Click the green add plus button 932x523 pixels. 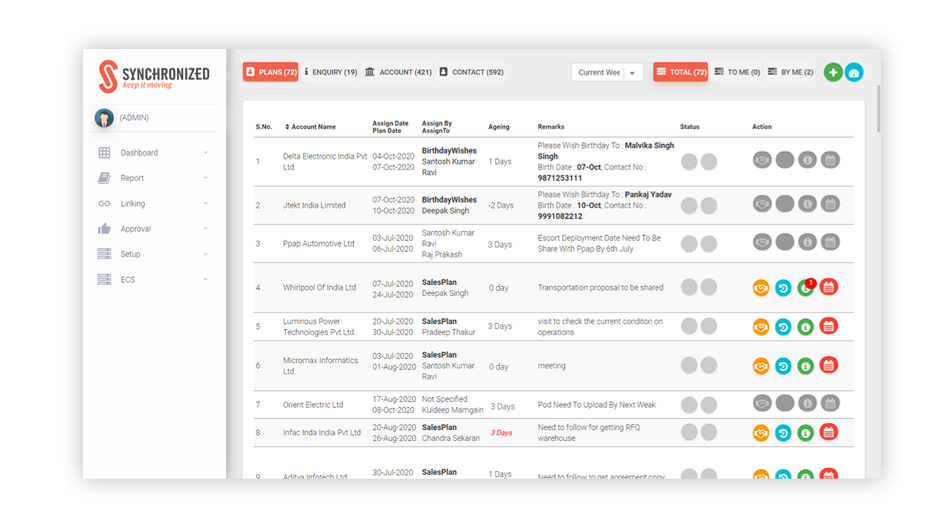[x=833, y=73]
